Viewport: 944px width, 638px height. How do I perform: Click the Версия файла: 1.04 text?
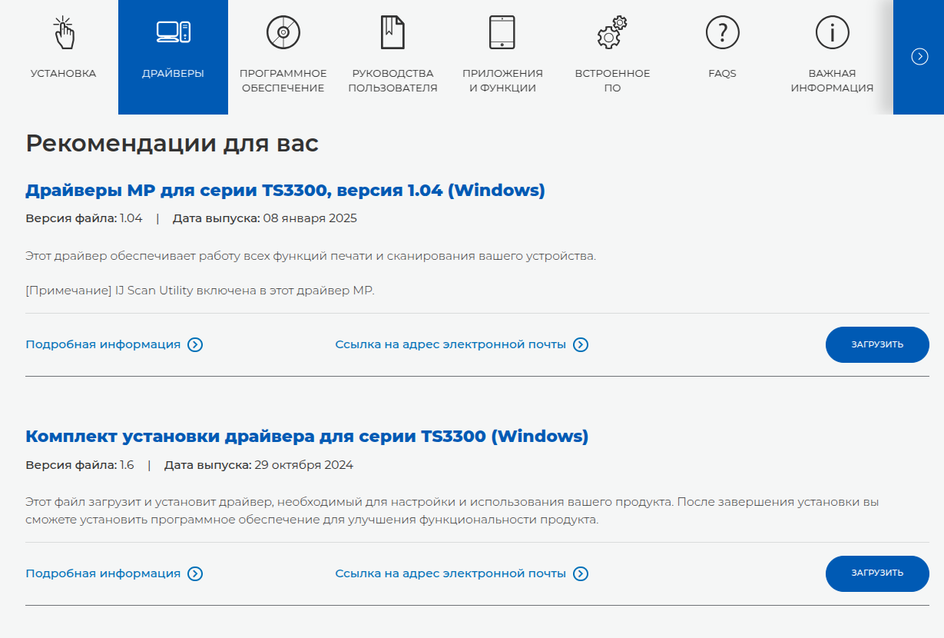84,218
